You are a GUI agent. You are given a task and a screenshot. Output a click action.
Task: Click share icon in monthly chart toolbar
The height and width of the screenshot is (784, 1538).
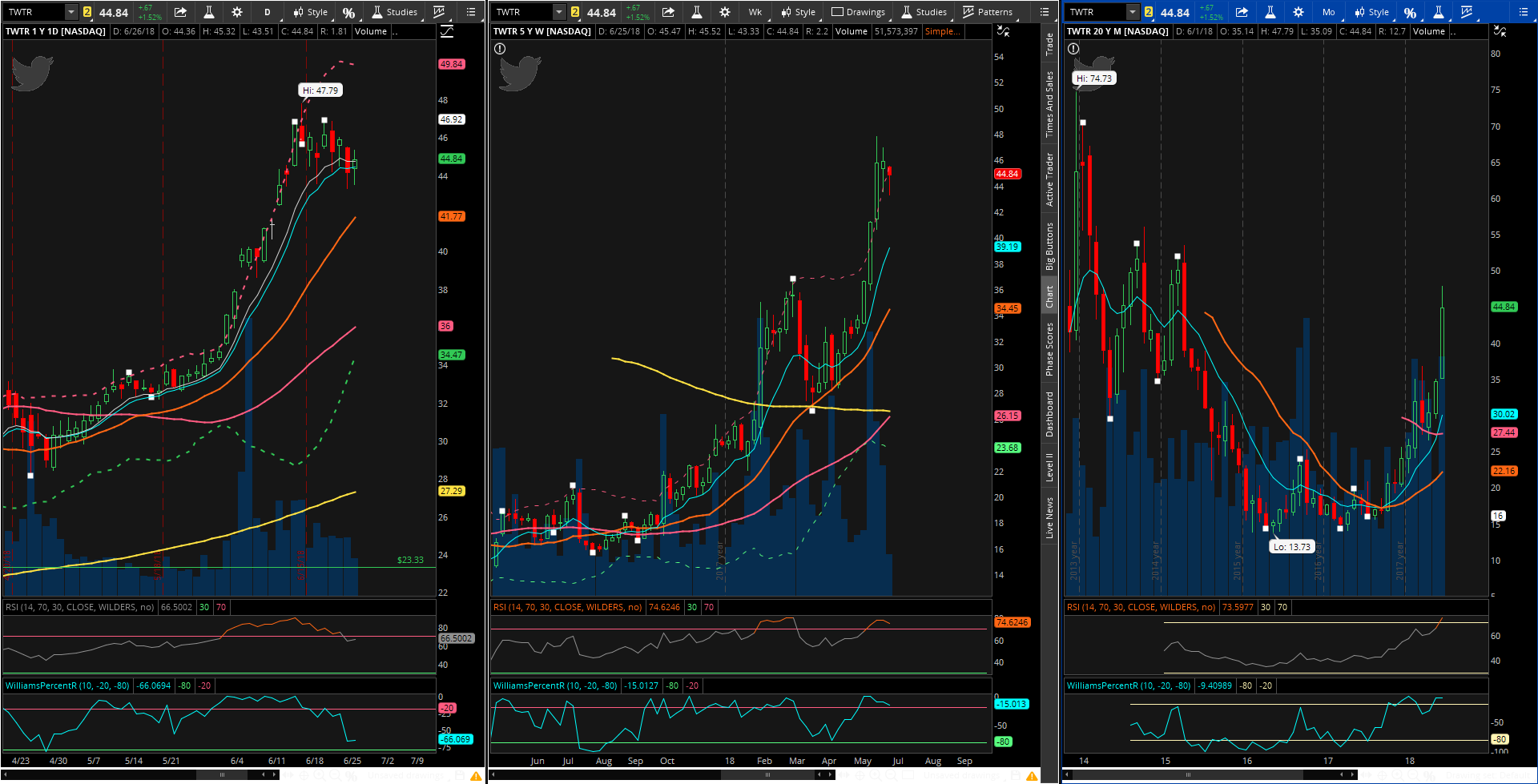(x=1242, y=12)
